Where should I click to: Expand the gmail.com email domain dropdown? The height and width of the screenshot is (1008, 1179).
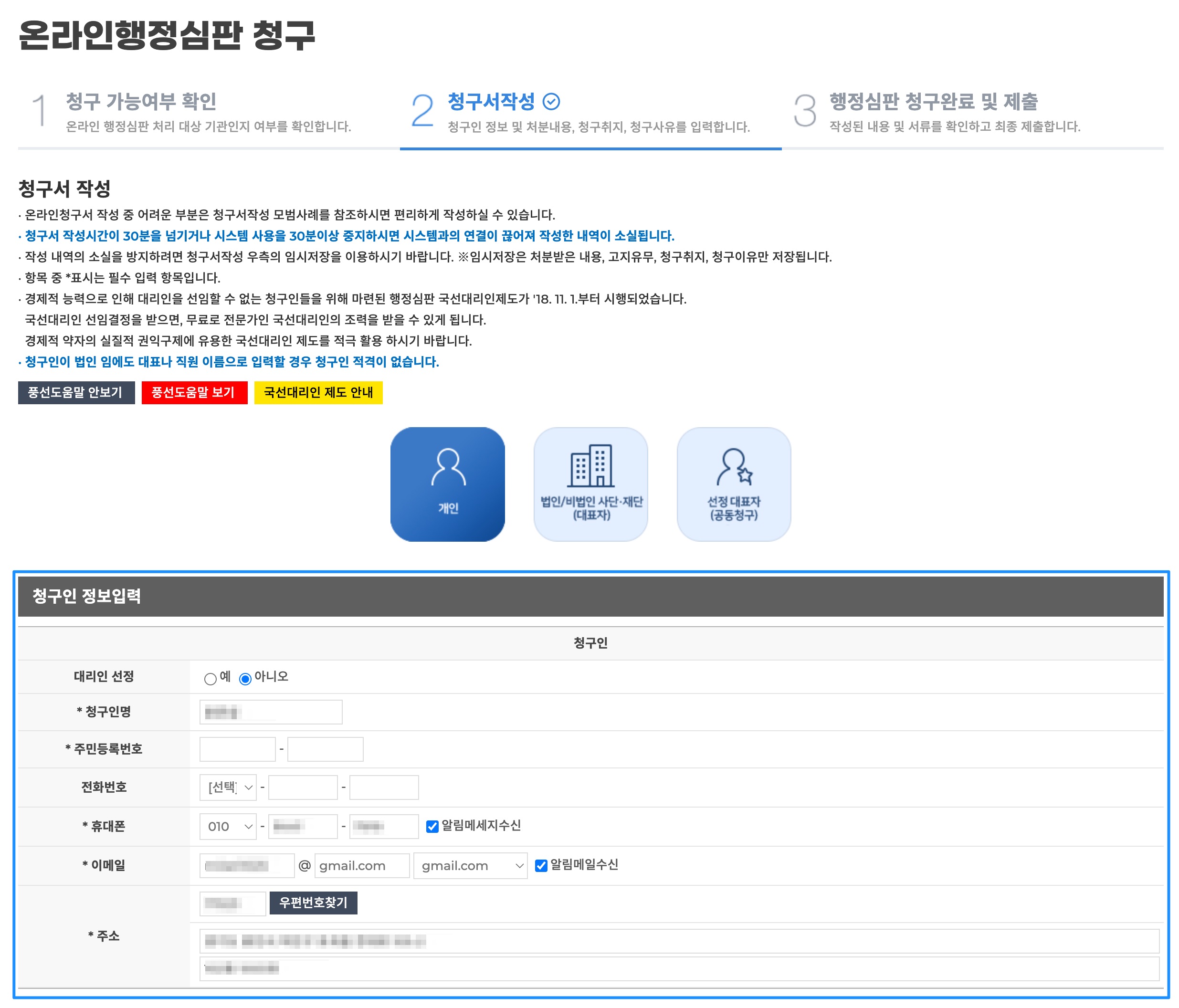tap(470, 866)
